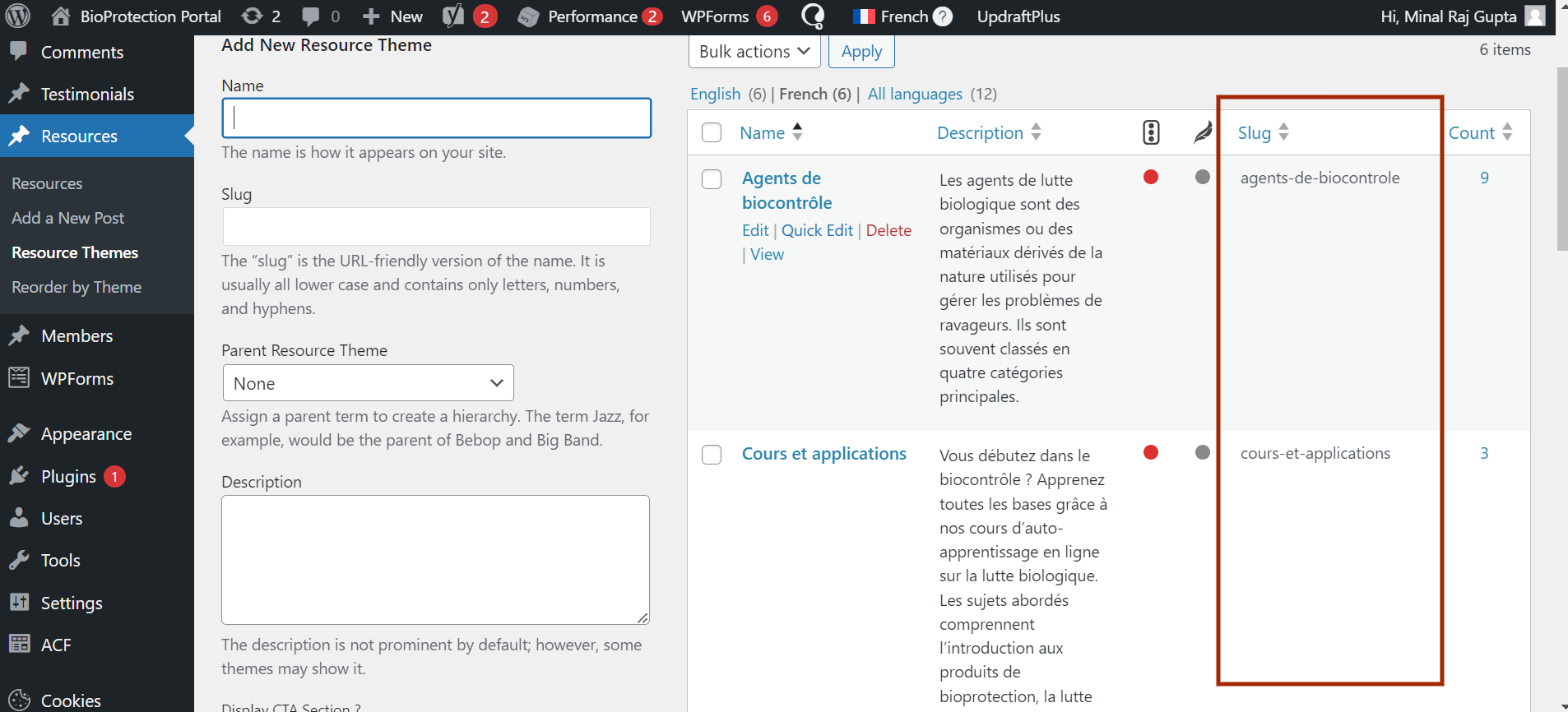Viewport: 1568px width, 712px height.
Task: Open the Resources submenu item
Action: (x=47, y=183)
